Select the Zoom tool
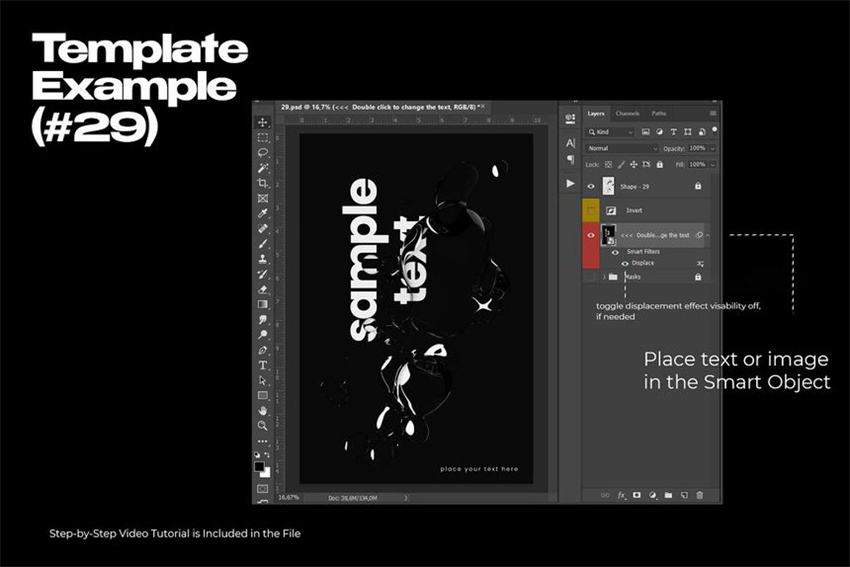 pyautogui.click(x=263, y=425)
